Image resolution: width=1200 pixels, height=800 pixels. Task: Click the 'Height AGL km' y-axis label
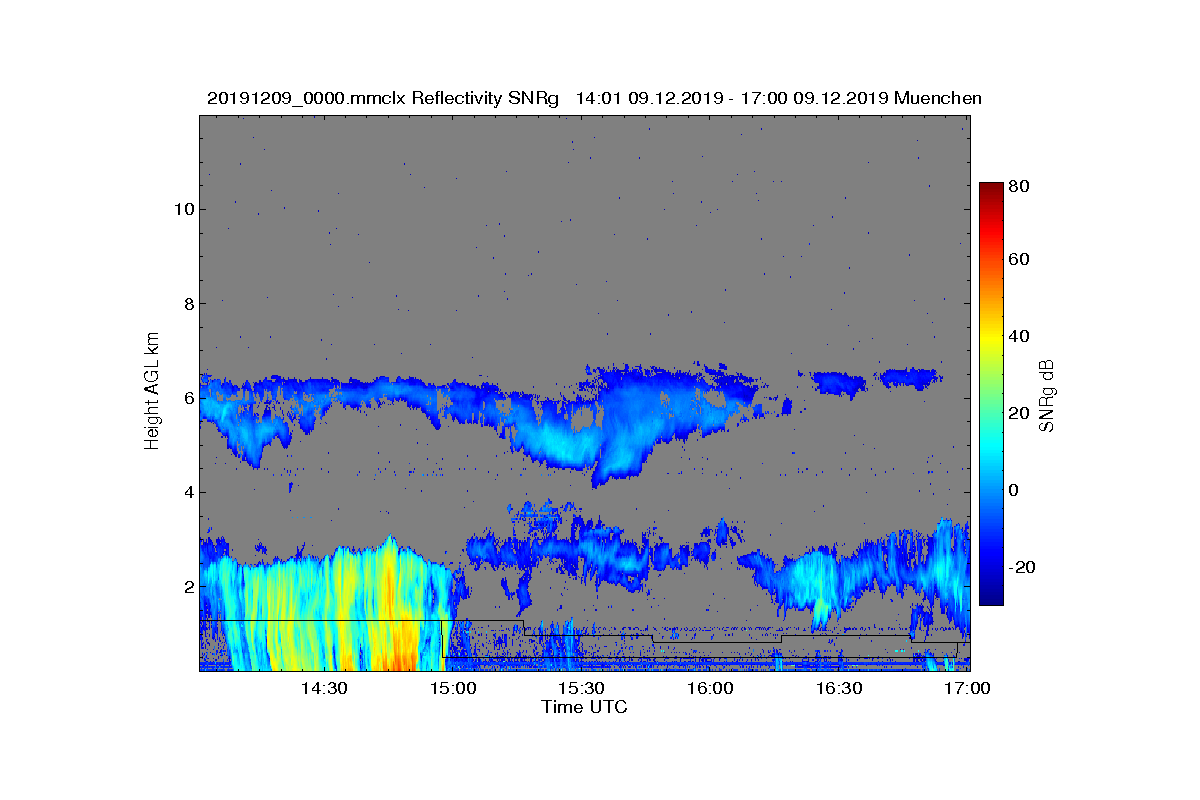pyautogui.click(x=152, y=393)
